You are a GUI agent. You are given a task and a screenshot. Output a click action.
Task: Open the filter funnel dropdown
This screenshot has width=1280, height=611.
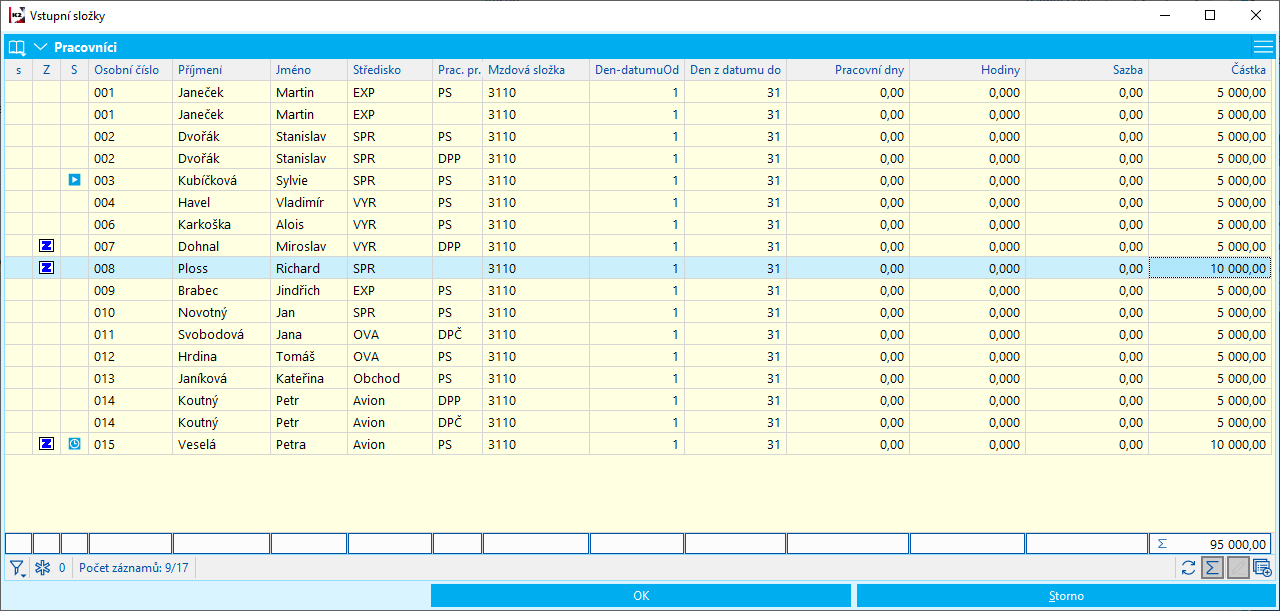click(18, 568)
